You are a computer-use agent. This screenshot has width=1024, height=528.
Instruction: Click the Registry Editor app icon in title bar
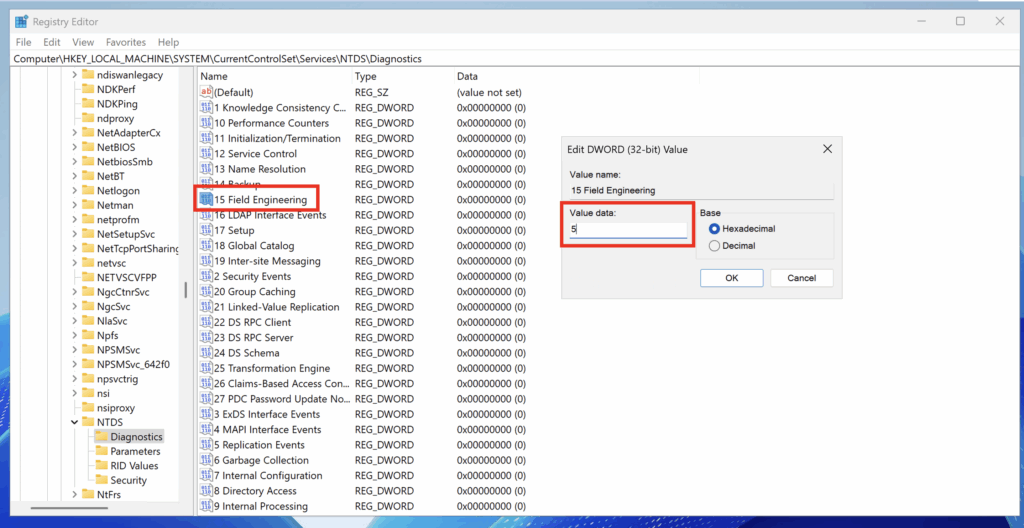(20, 21)
